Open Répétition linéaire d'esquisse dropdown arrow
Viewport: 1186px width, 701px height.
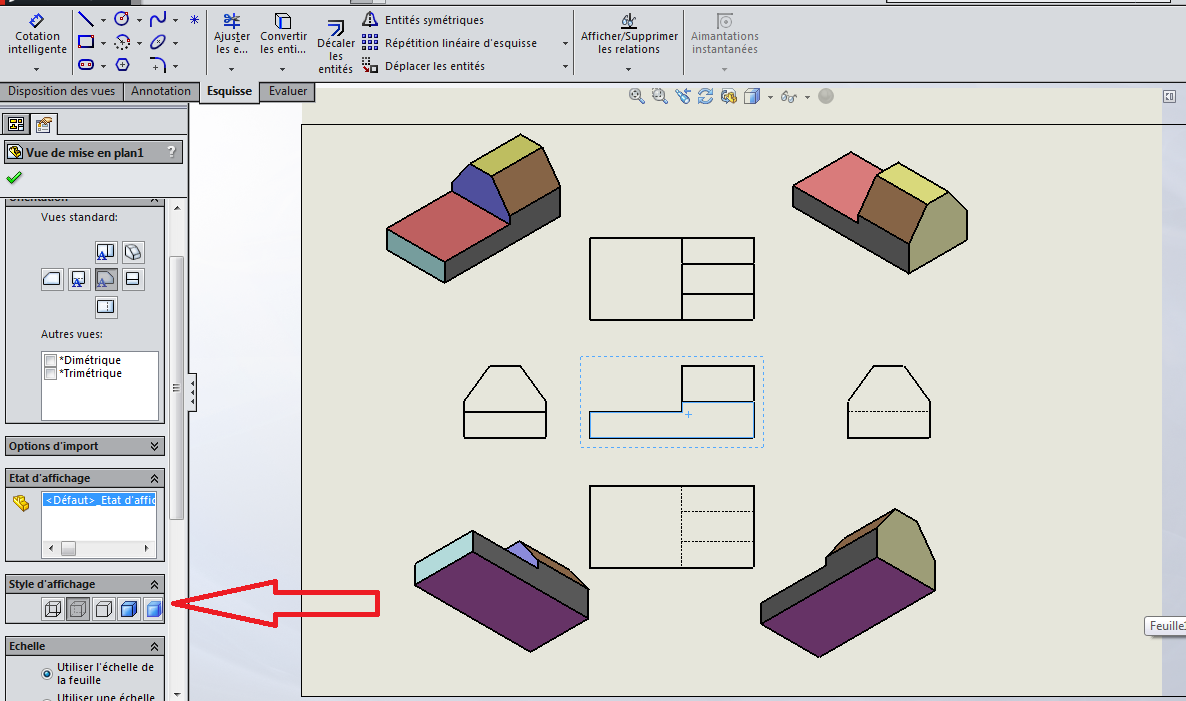pyautogui.click(x=565, y=44)
